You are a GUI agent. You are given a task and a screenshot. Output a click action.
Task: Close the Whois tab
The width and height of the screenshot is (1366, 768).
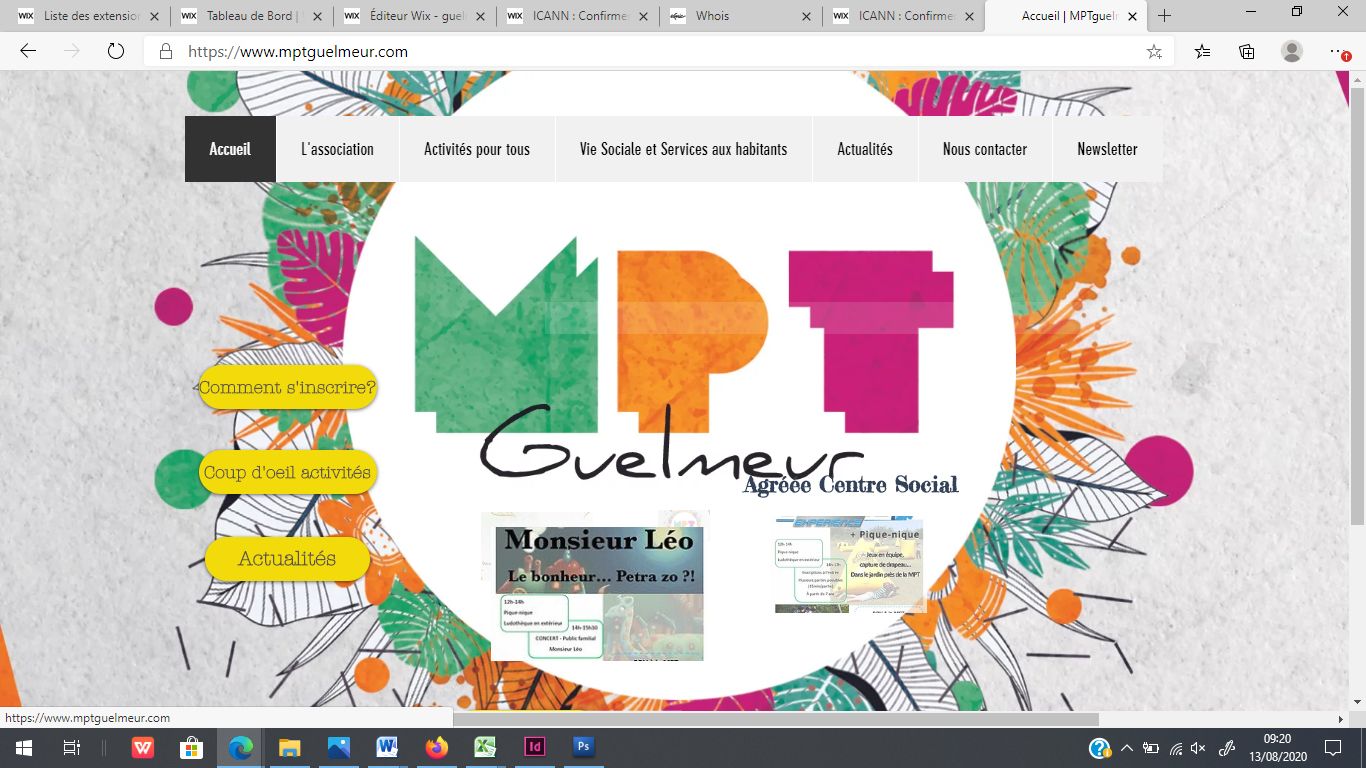[804, 16]
